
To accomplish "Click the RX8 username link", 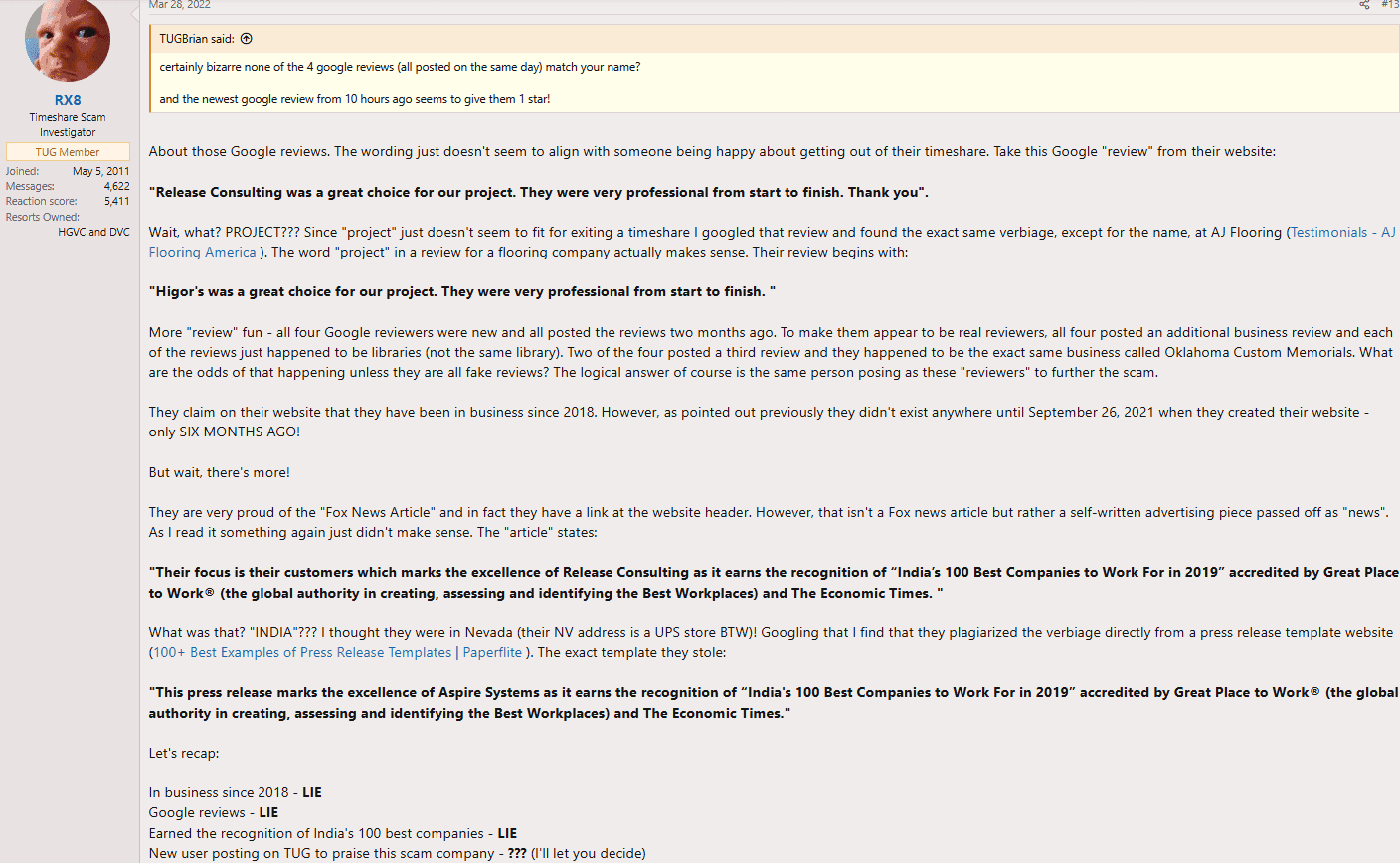I will 68,100.
